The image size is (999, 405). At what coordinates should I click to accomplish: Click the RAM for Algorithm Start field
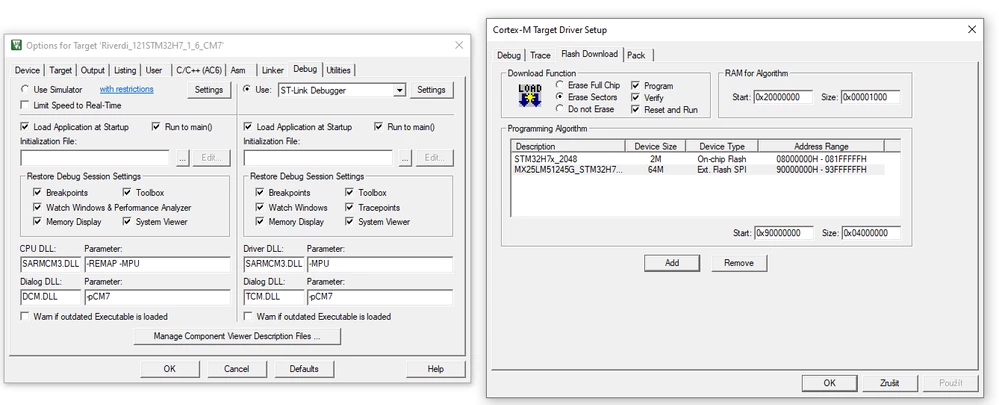coord(784,97)
